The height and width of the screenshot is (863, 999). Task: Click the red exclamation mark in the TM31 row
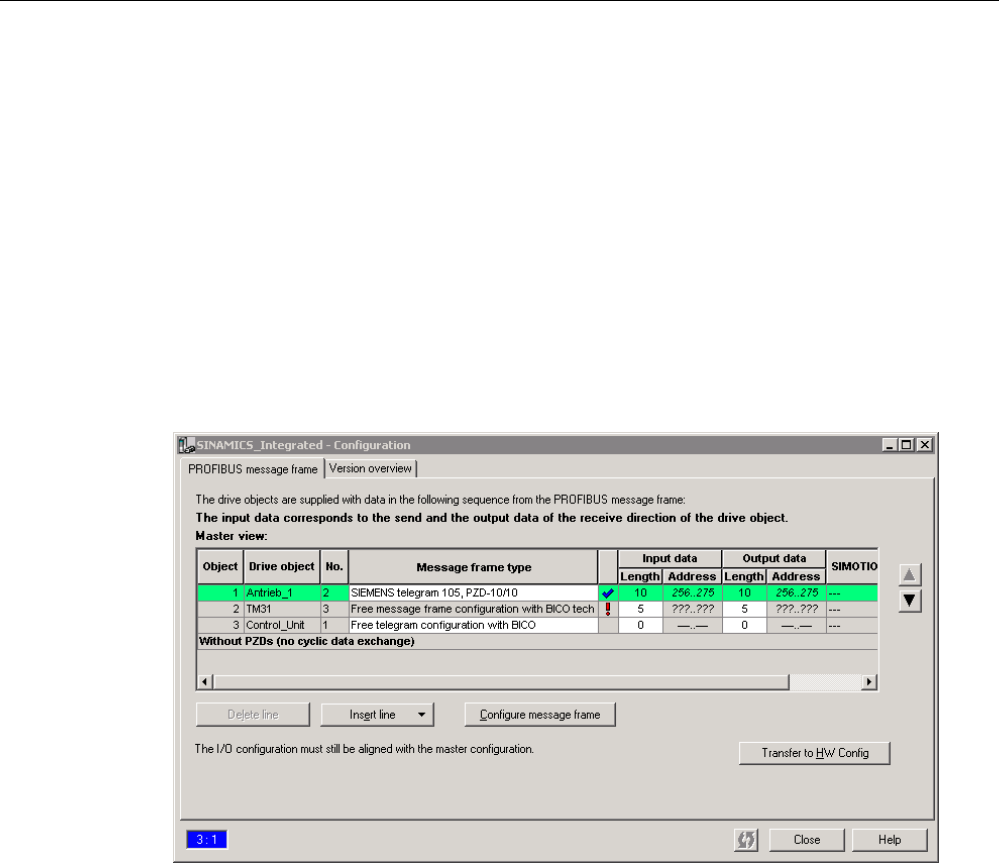coord(608,609)
